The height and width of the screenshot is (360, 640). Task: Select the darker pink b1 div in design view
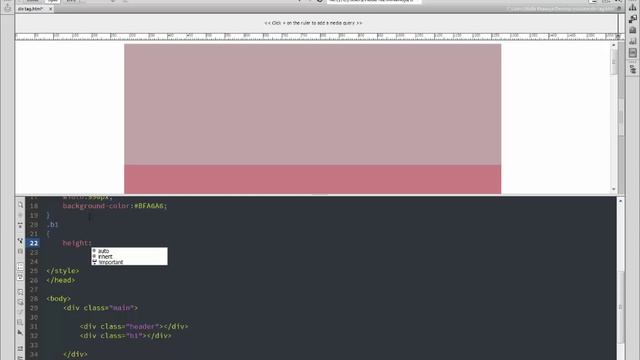pyautogui.click(x=313, y=179)
